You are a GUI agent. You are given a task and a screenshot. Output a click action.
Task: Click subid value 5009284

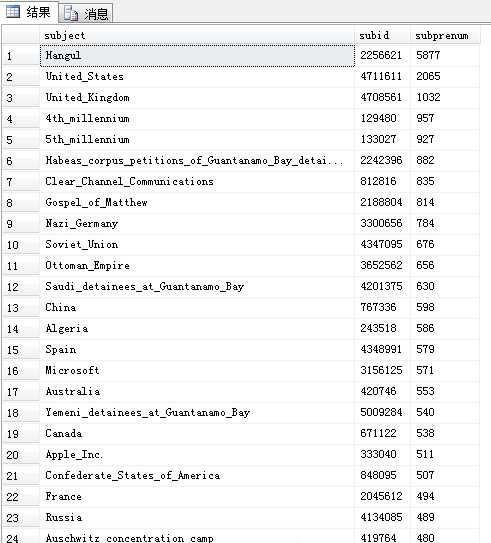tap(382, 413)
